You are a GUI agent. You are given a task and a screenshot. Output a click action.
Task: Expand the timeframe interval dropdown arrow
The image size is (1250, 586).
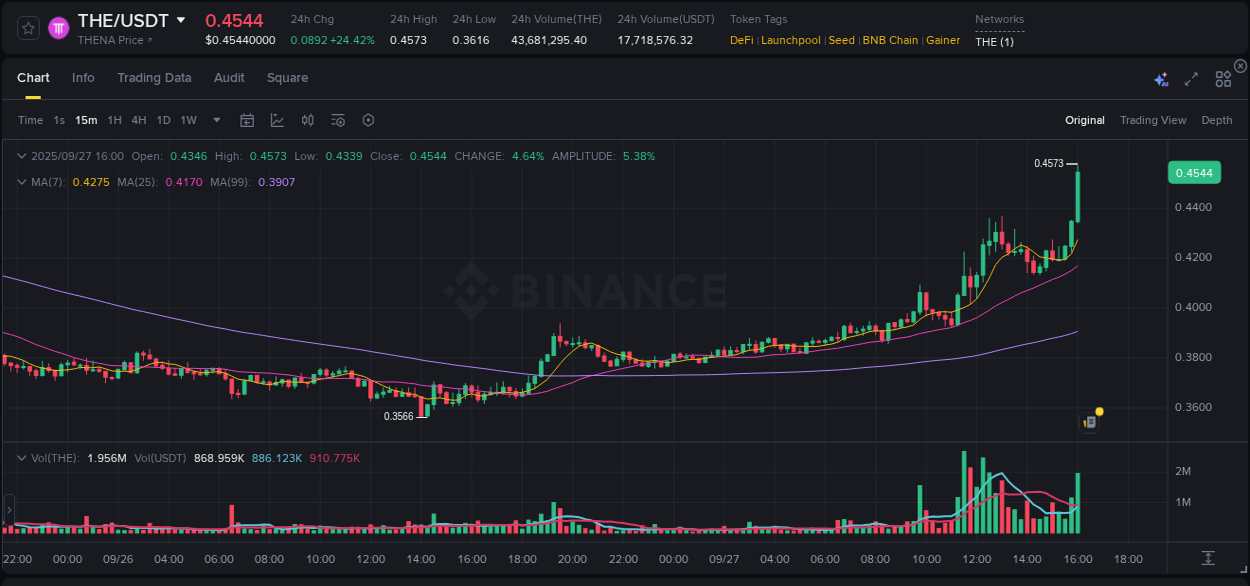point(215,120)
